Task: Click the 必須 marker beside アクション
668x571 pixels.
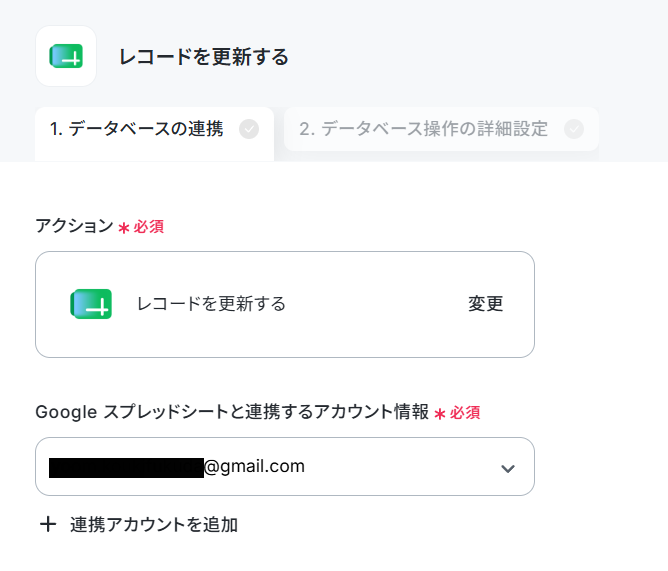Action: tap(149, 227)
